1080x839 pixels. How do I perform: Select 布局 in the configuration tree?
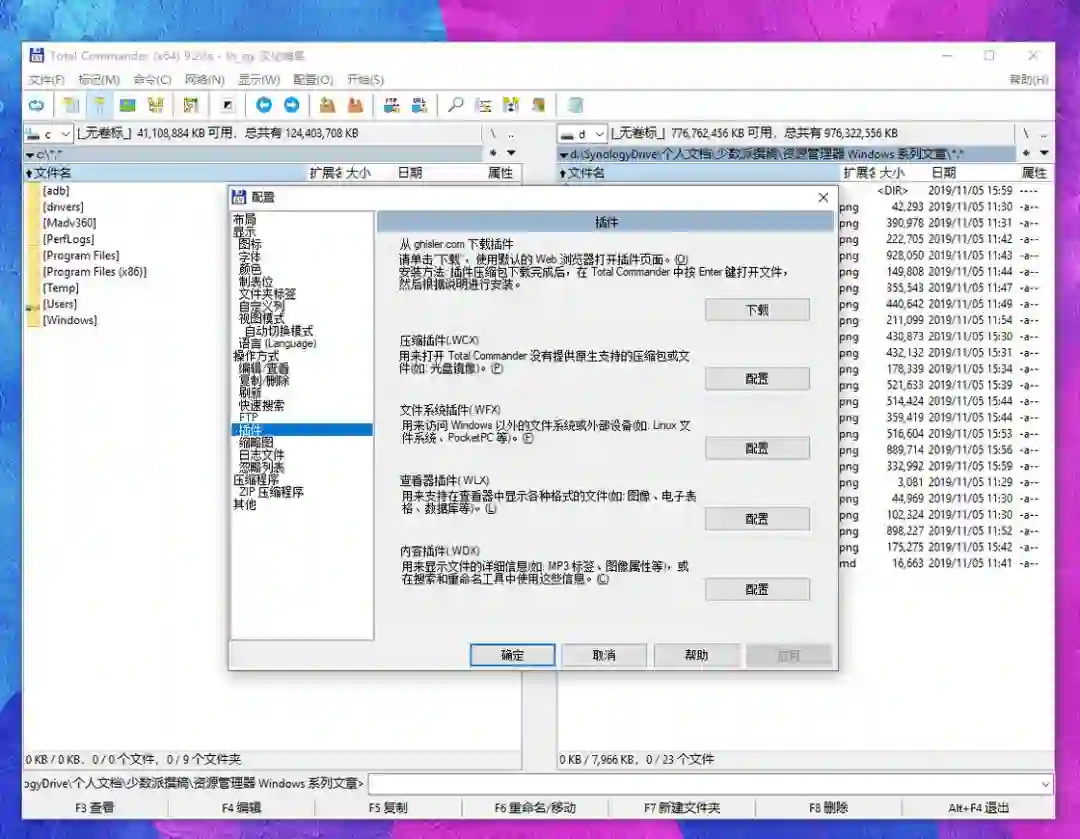pyautogui.click(x=245, y=219)
